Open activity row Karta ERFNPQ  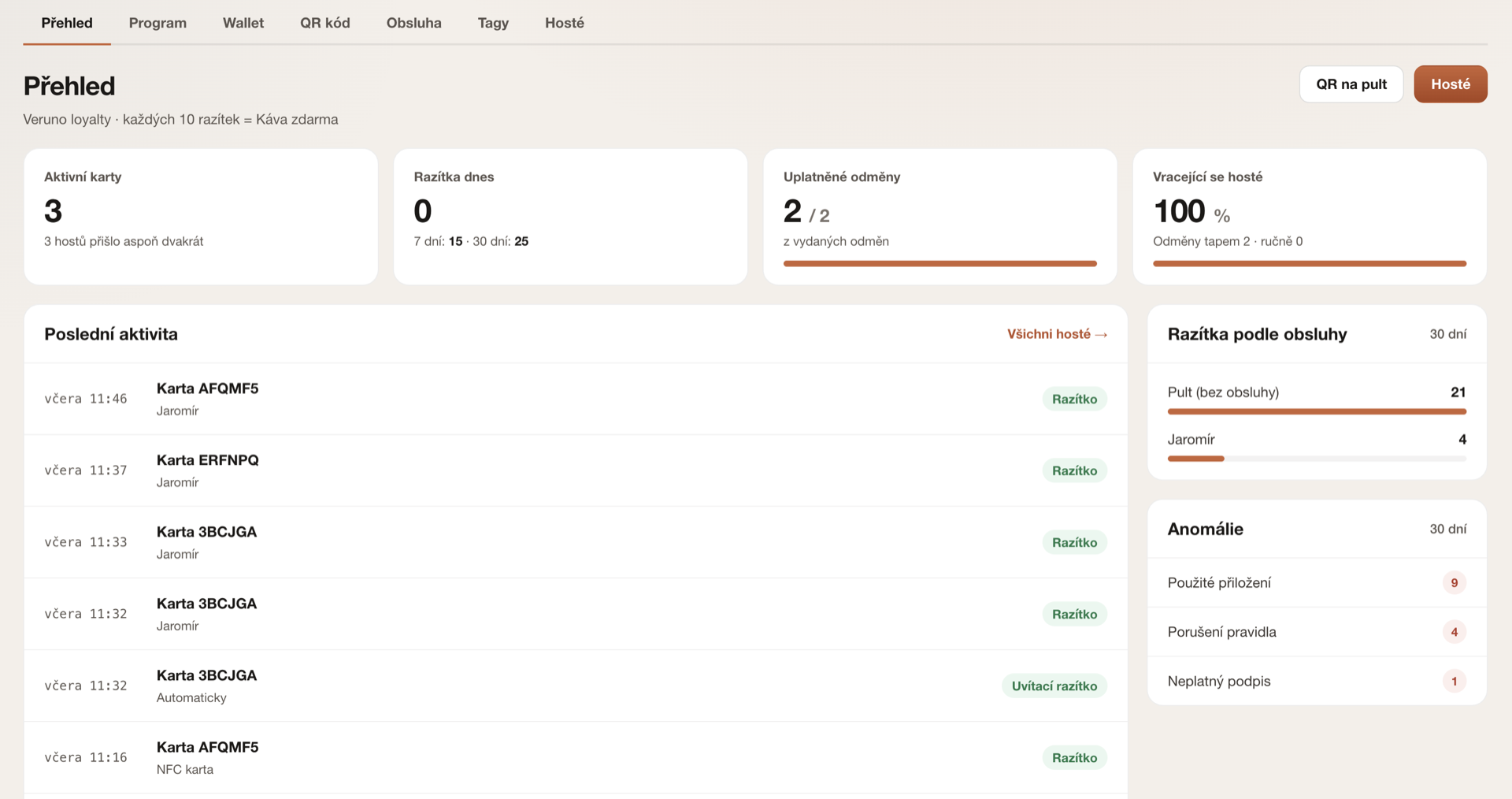(576, 470)
